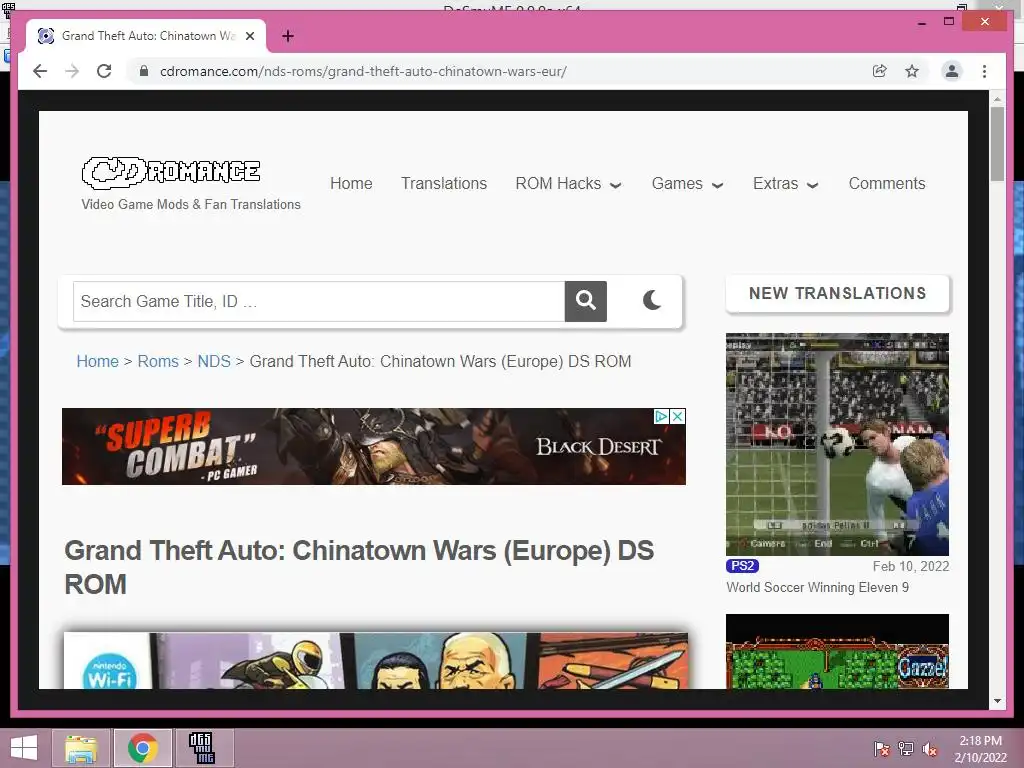Bookmark this page with the star icon
The image size is (1024, 768).
pos(912,71)
